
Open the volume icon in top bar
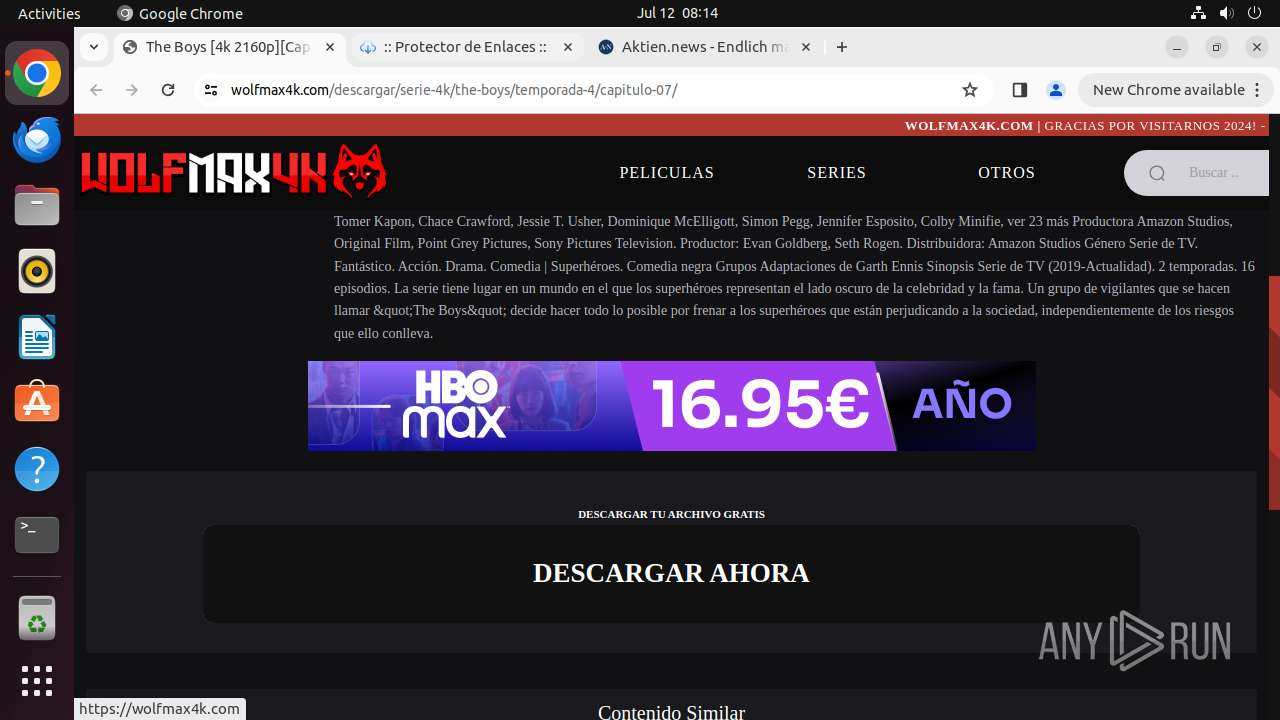click(1226, 13)
